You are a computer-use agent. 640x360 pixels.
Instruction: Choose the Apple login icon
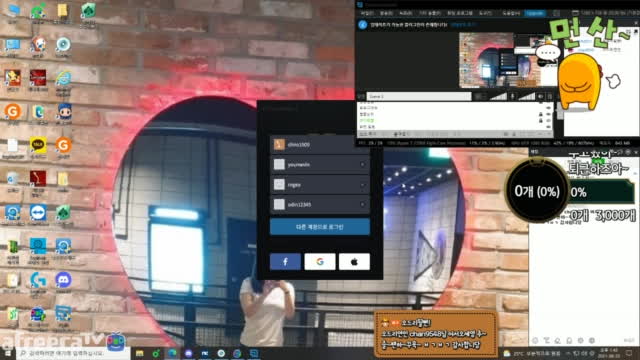pyautogui.click(x=354, y=262)
